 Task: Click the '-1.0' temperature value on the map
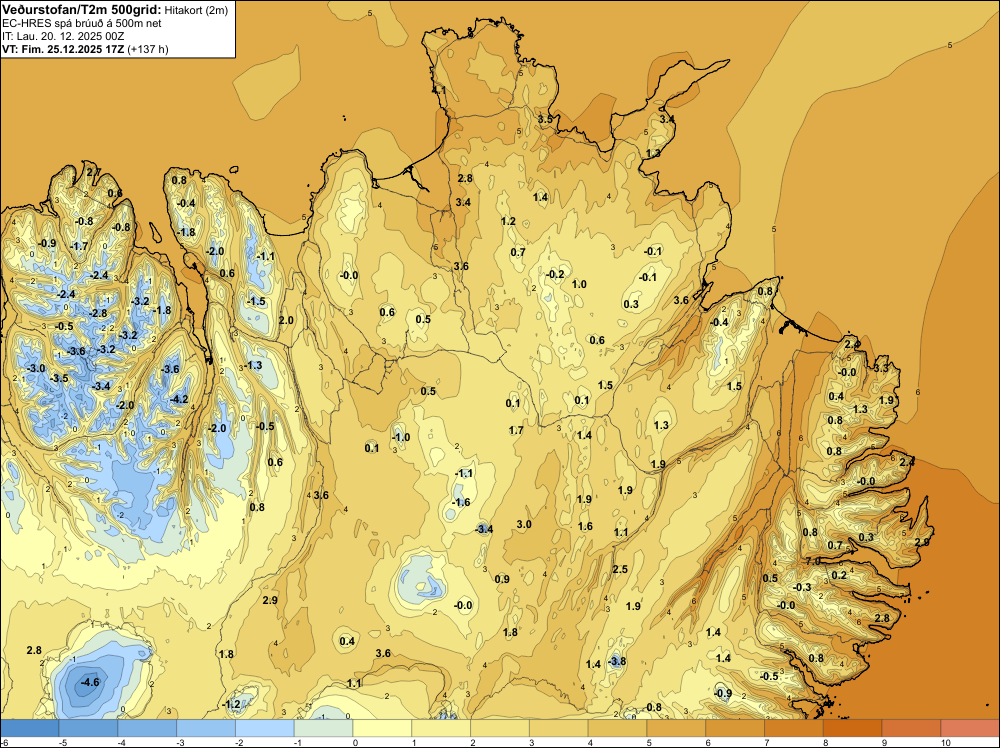401,437
